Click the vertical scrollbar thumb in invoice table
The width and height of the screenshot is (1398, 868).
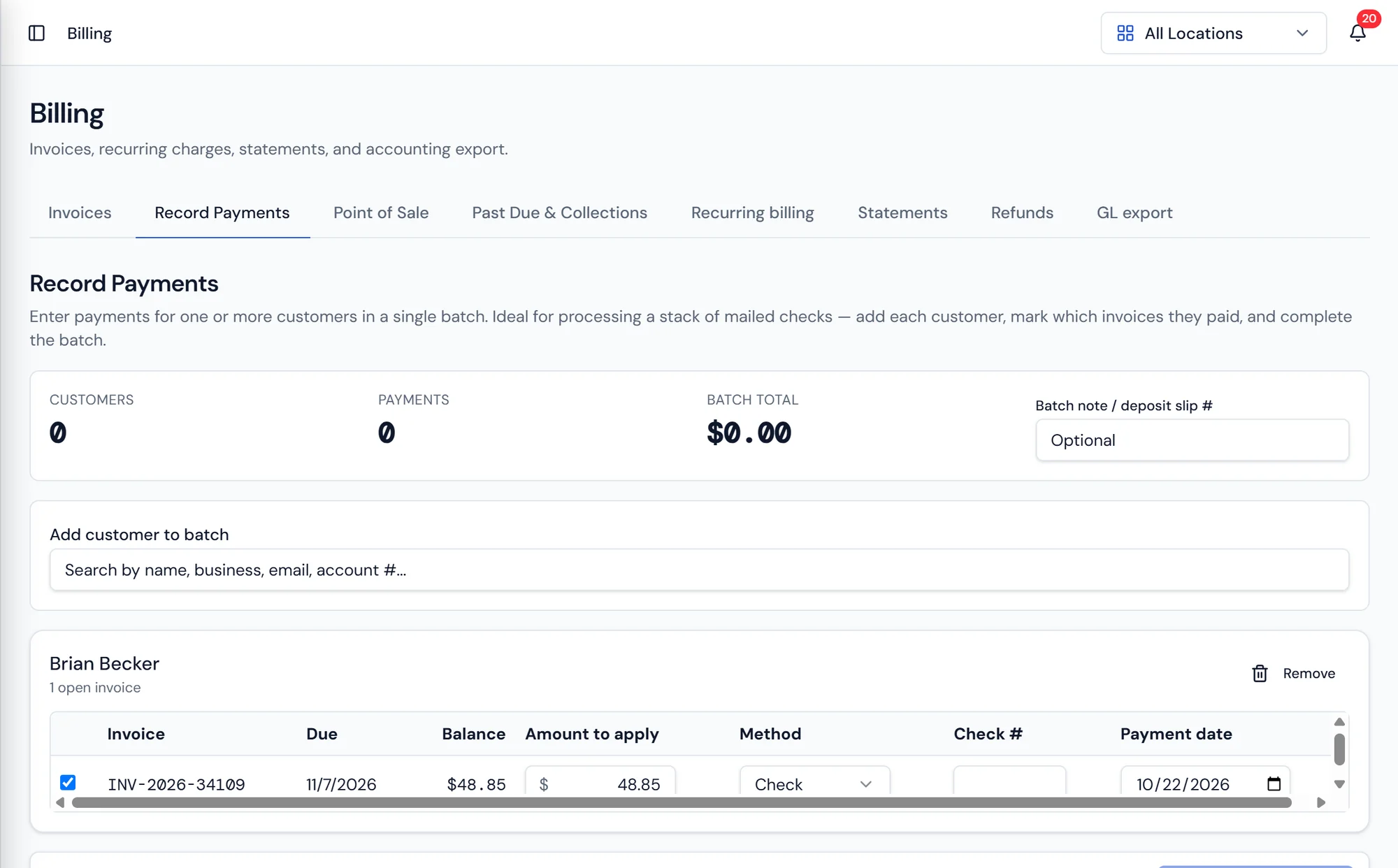[1339, 749]
